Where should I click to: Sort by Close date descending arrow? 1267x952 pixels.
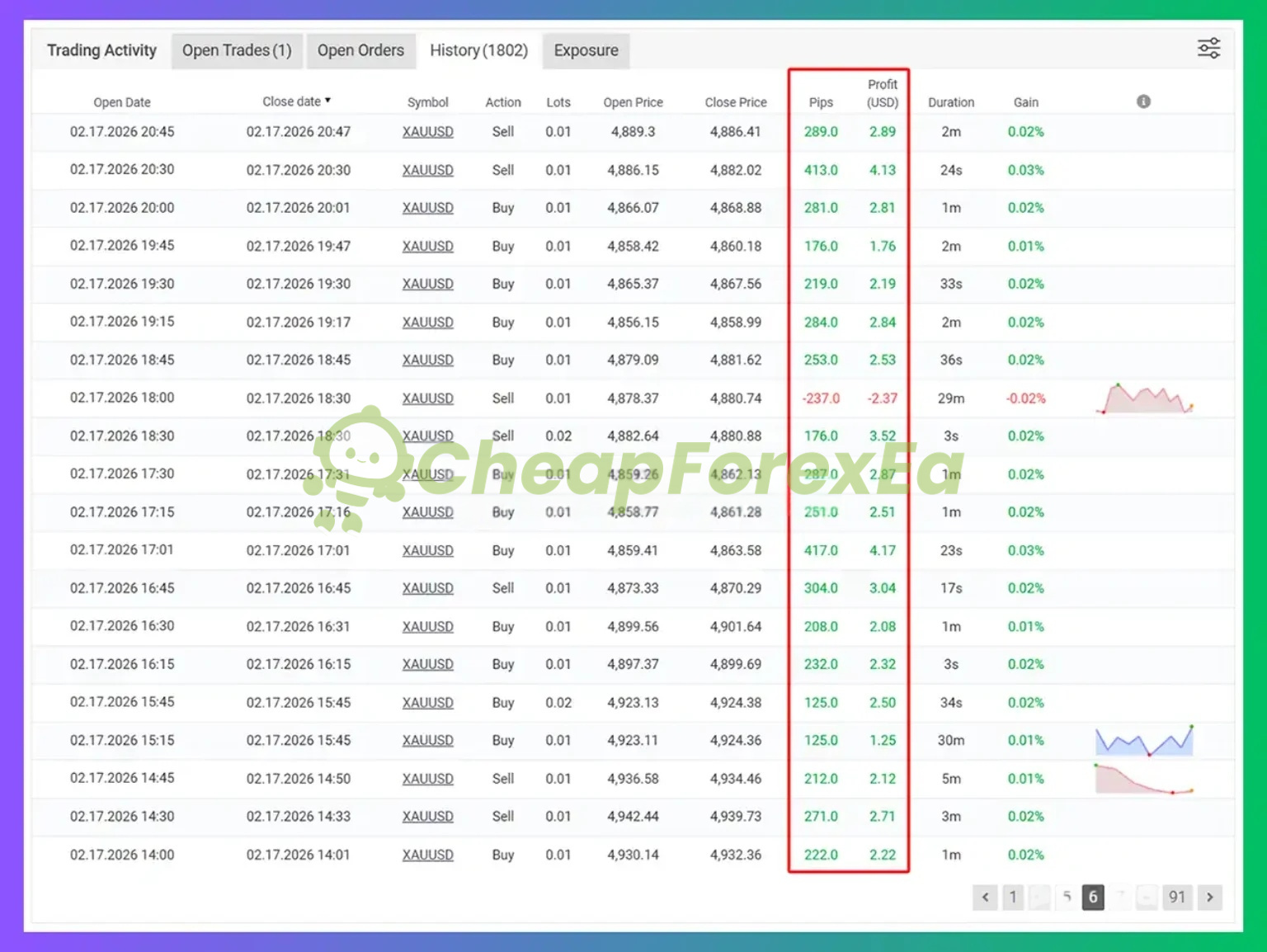327,101
